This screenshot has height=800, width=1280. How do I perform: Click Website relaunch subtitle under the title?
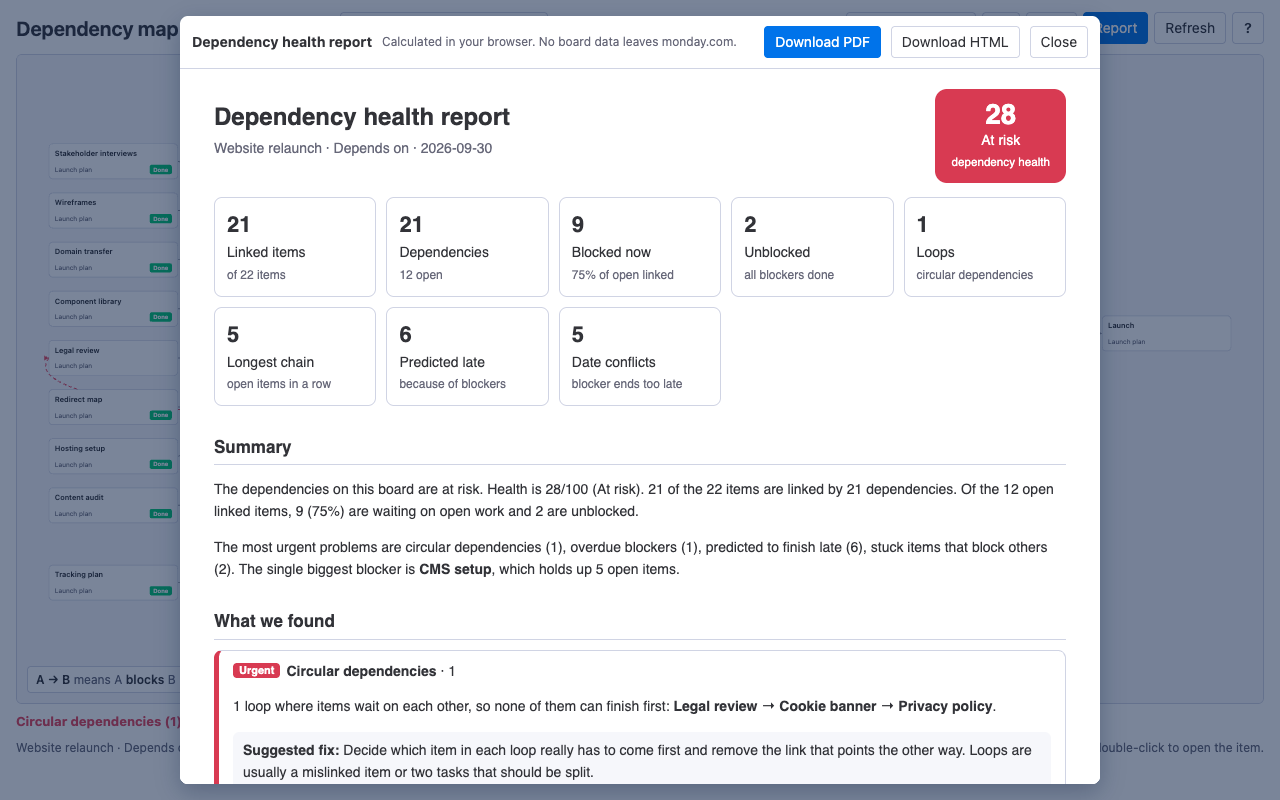(353, 148)
